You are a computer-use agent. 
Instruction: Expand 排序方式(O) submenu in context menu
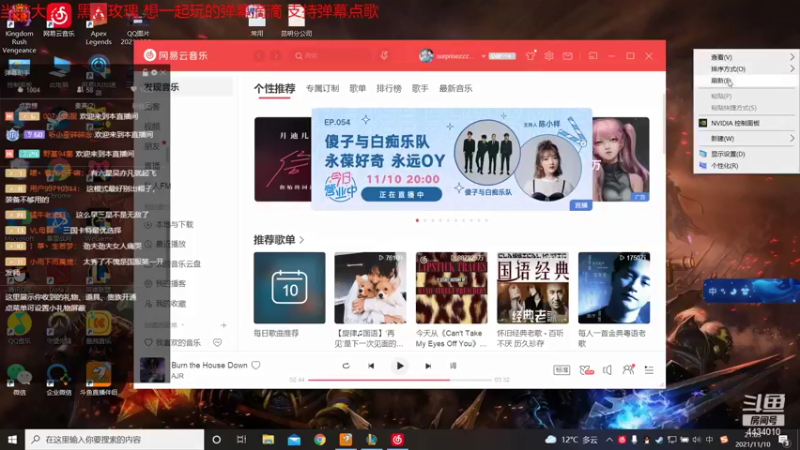(x=746, y=69)
